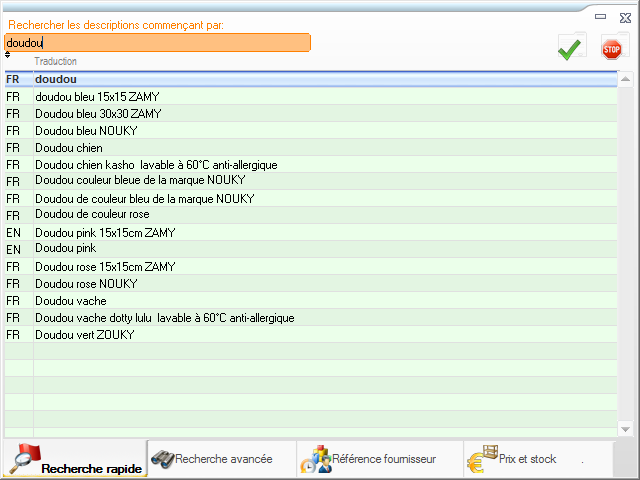The width and height of the screenshot is (640, 480).
Task: Click the scrollbar up arrow in results list
Action: tap(626, 80)
